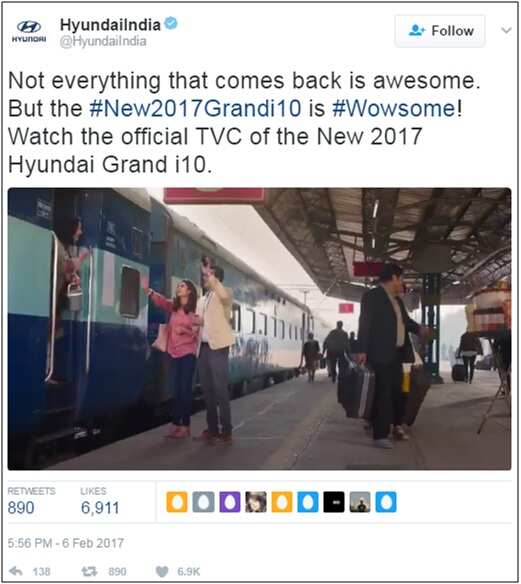The image size is (521, 584).
Task: View the 6,911 likes list
Action: pos(100,501)
